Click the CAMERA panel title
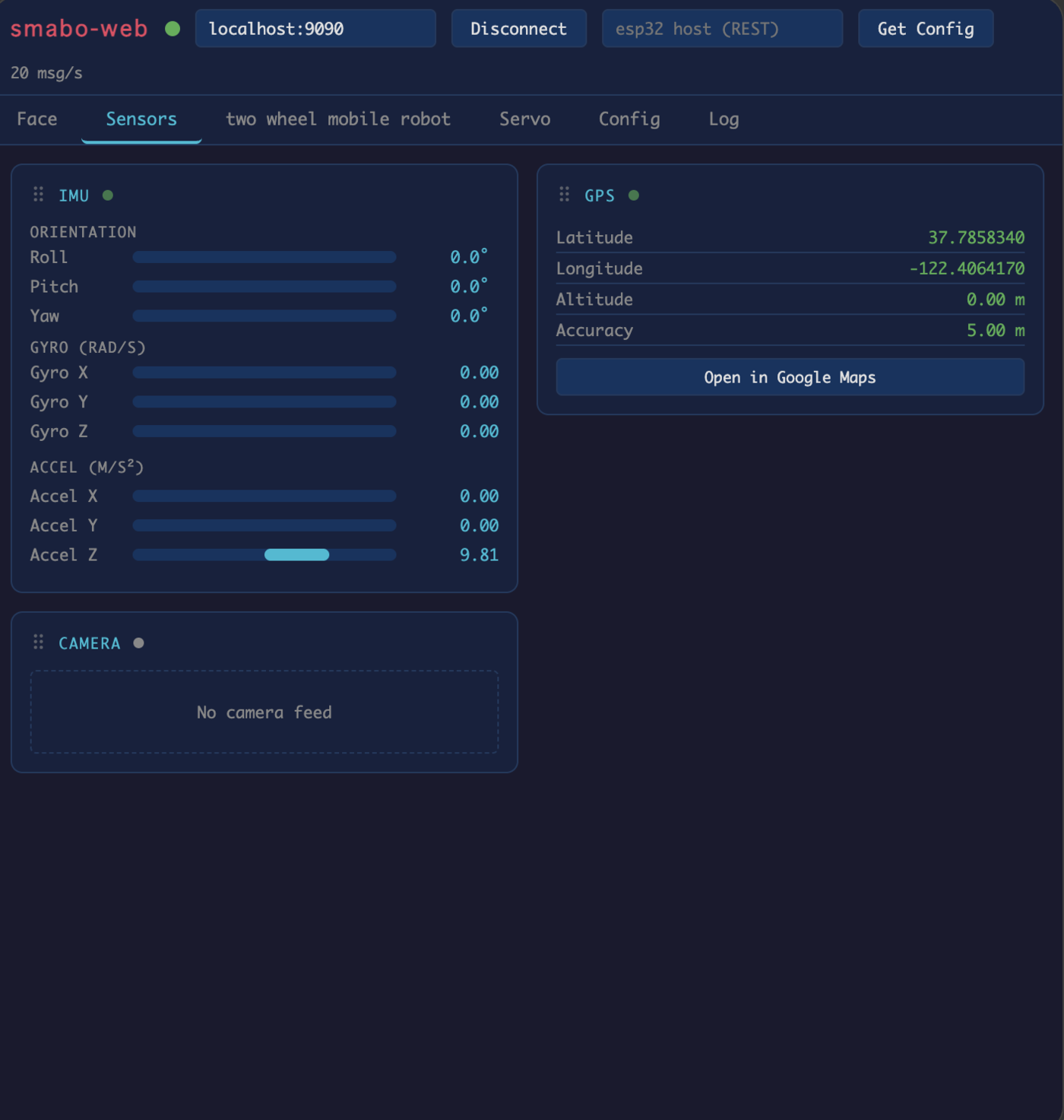 click(x=90, y=643)
